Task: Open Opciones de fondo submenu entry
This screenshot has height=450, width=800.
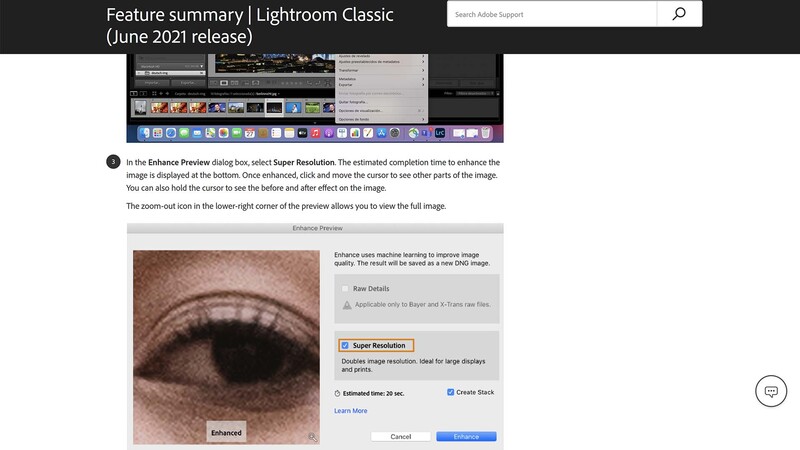Action: [354, 119]
